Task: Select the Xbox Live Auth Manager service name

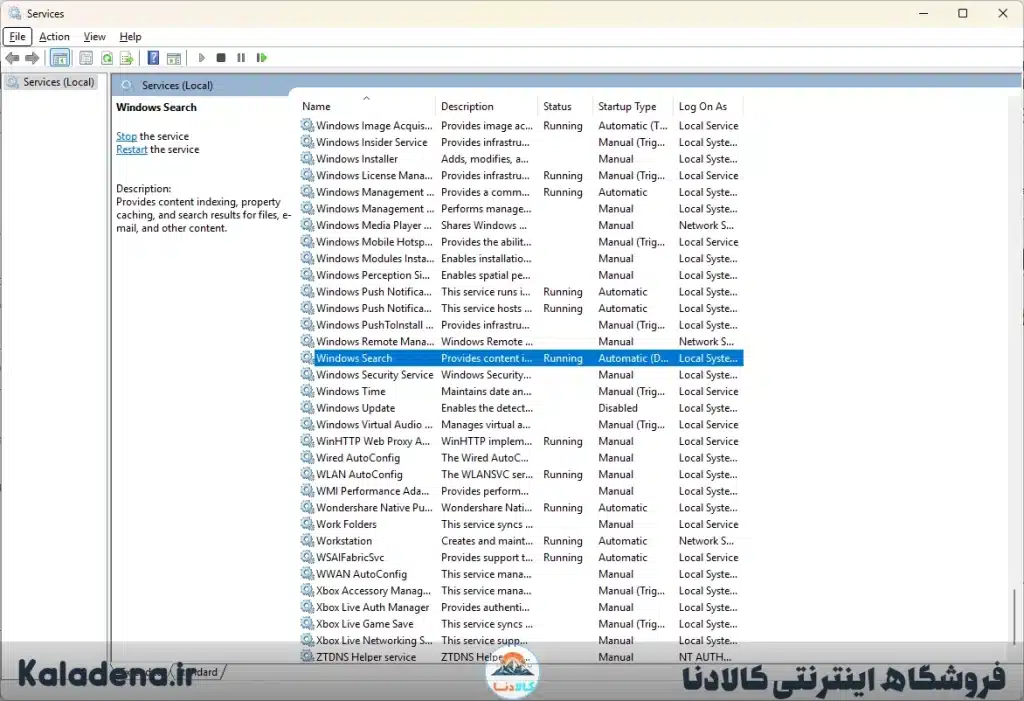Action: [x=373, y=608]
